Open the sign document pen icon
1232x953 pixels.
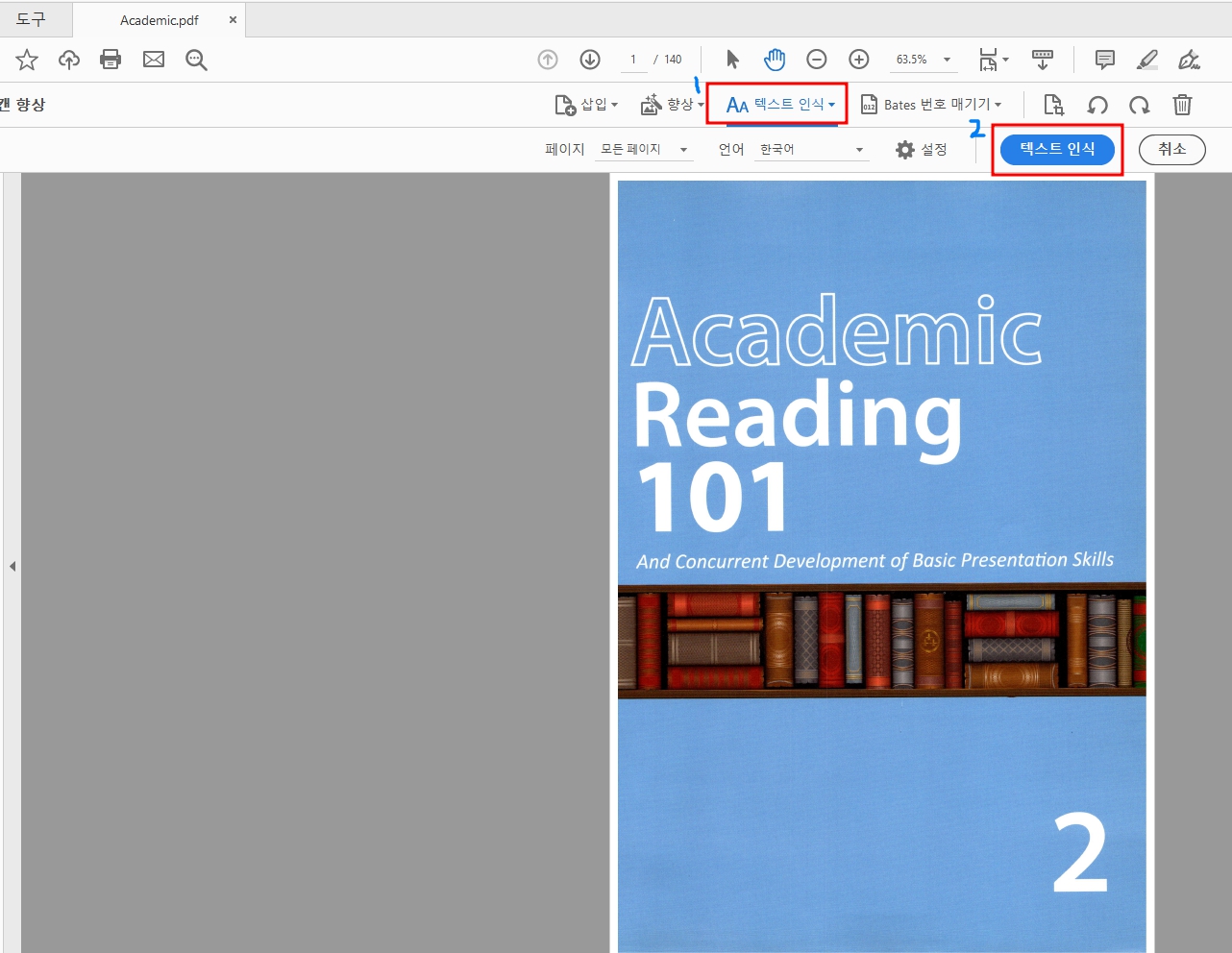tap(1190, 60)
